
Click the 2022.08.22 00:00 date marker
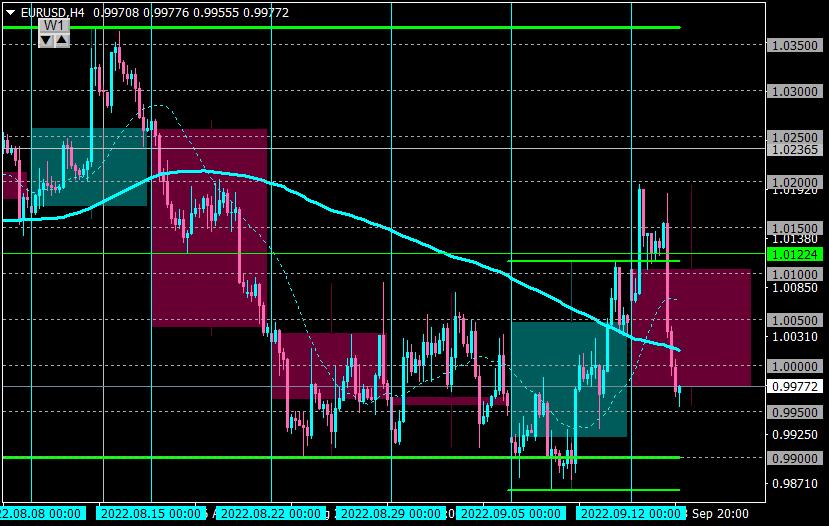click(271, 513)
